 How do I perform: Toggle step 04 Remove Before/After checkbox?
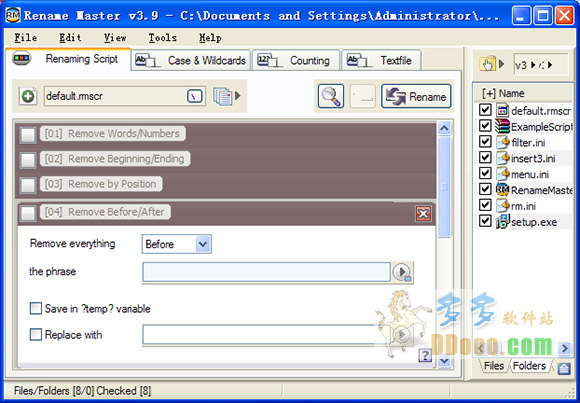pyautogui.click(x=28, y=213)
